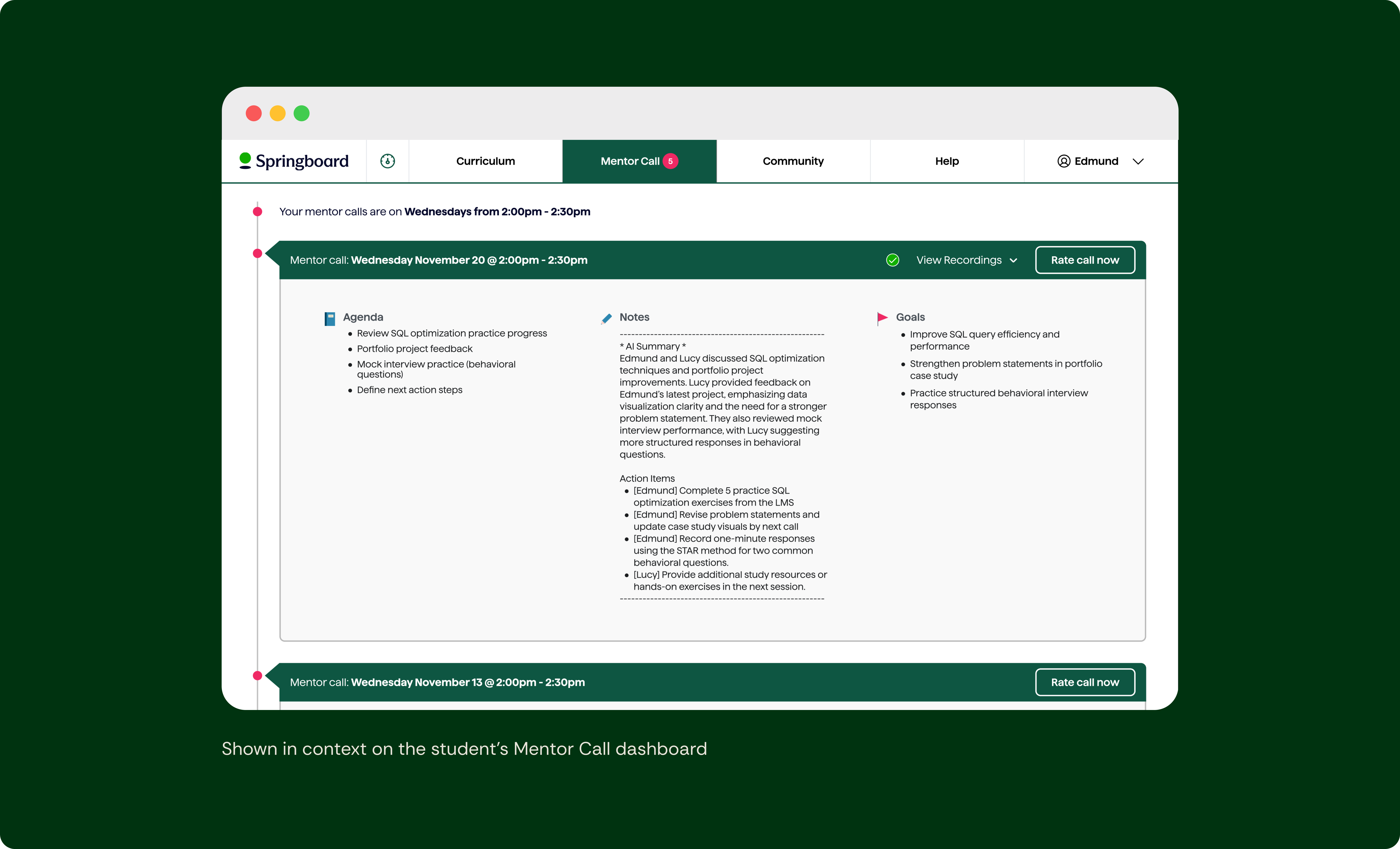Click the timeline dot next to the schedule text
This screenshot has height=849, width=1400.
pyautogui.click(x=257, y=212)
